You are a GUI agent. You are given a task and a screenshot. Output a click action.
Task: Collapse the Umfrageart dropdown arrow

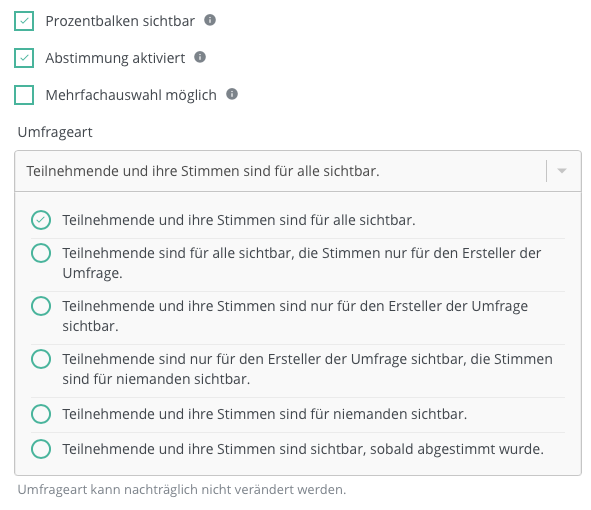coord(562,171)
